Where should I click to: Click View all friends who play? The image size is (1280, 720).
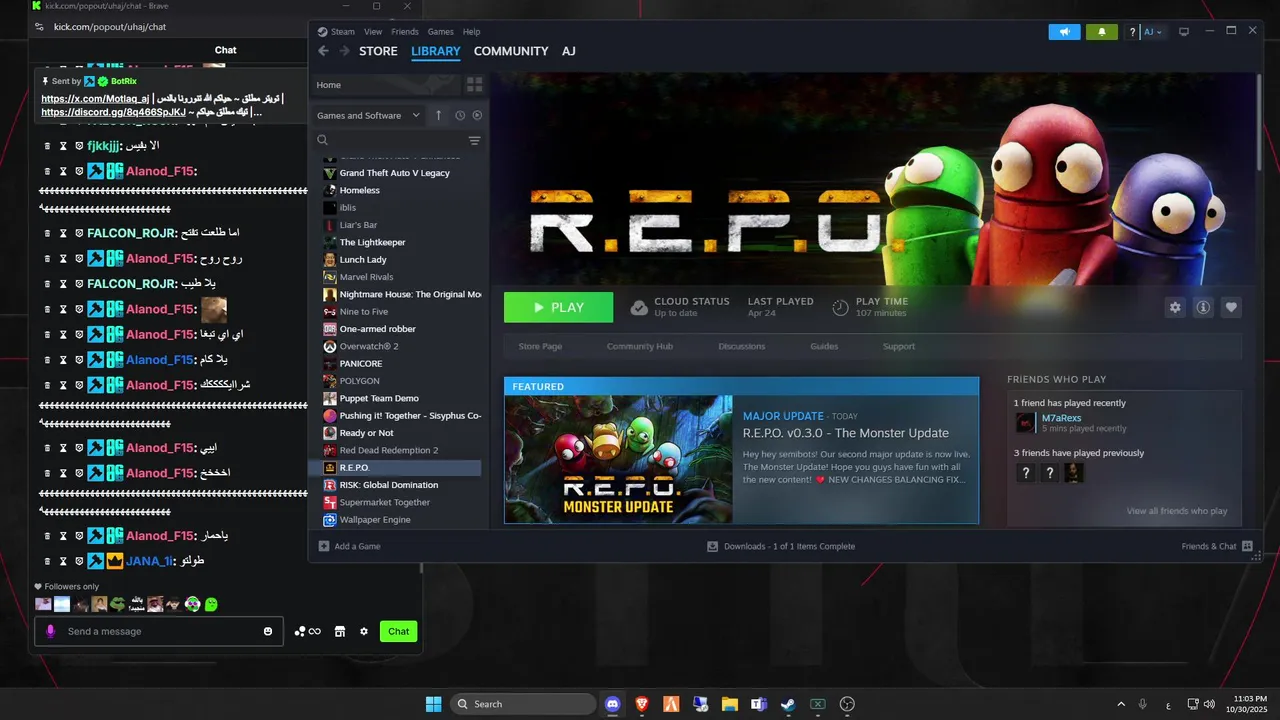pyautogui.click(x=1176, y=511)
